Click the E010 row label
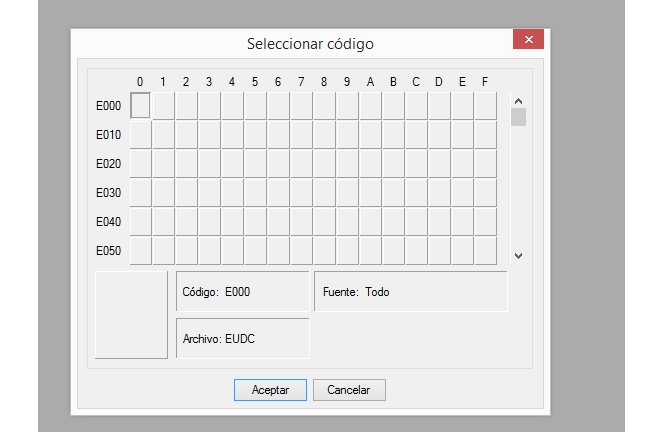This screenshot has width=664, height=432. coord(108,135)
